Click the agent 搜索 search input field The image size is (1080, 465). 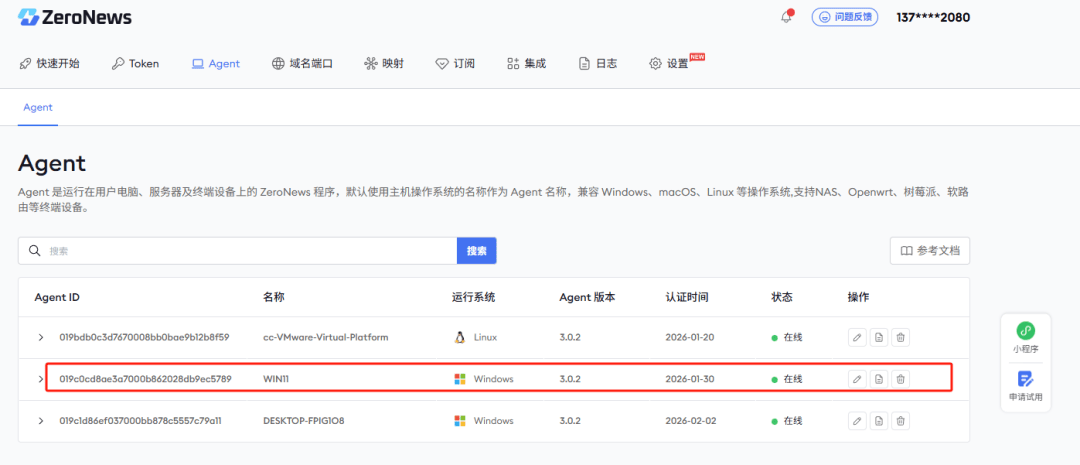[x=250, y=251]
